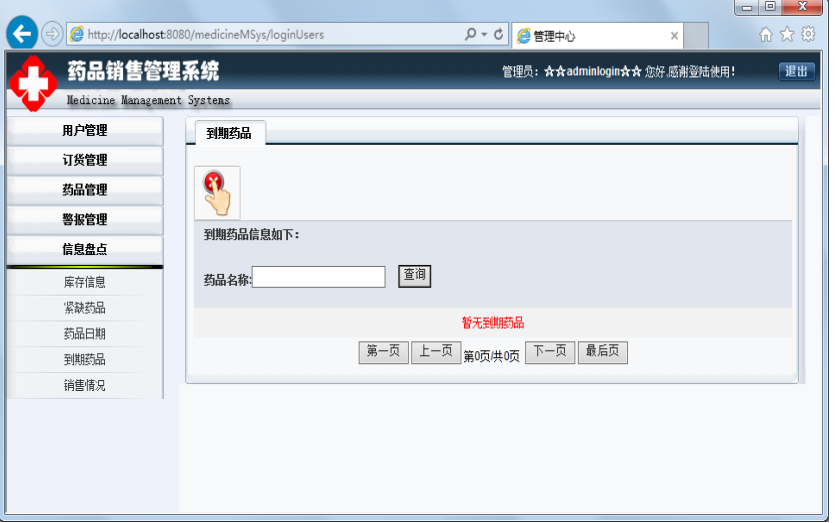Expand the 订货管理 menu
The image size is (835, 523).
click(85, 160)
